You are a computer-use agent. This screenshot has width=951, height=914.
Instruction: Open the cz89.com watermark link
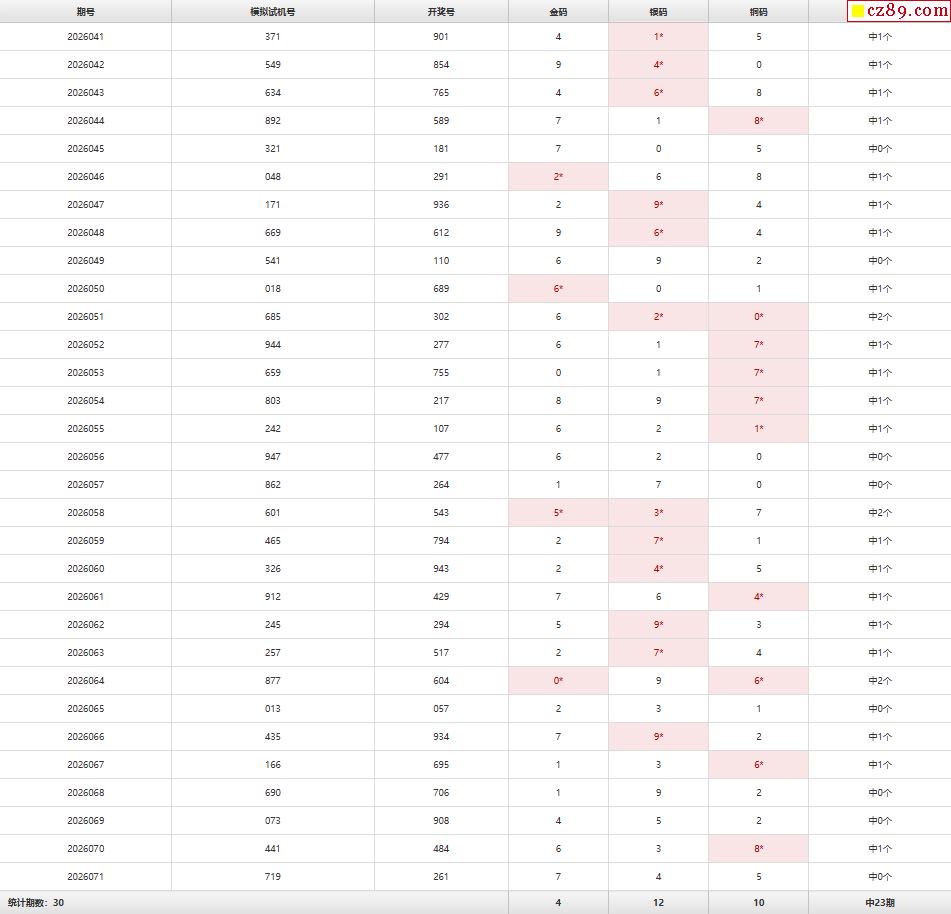coord(898,11)
